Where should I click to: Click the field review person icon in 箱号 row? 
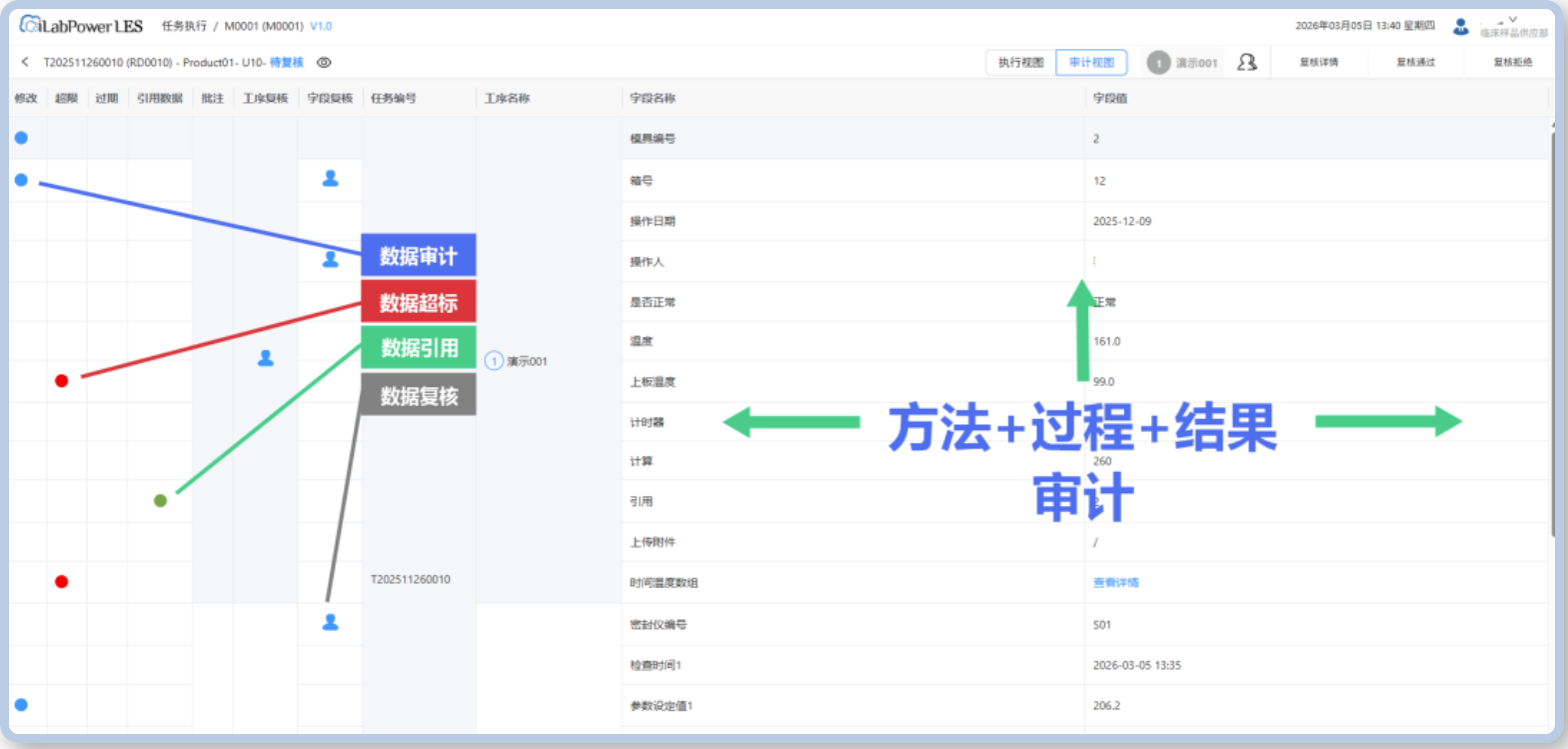point(330,179)
